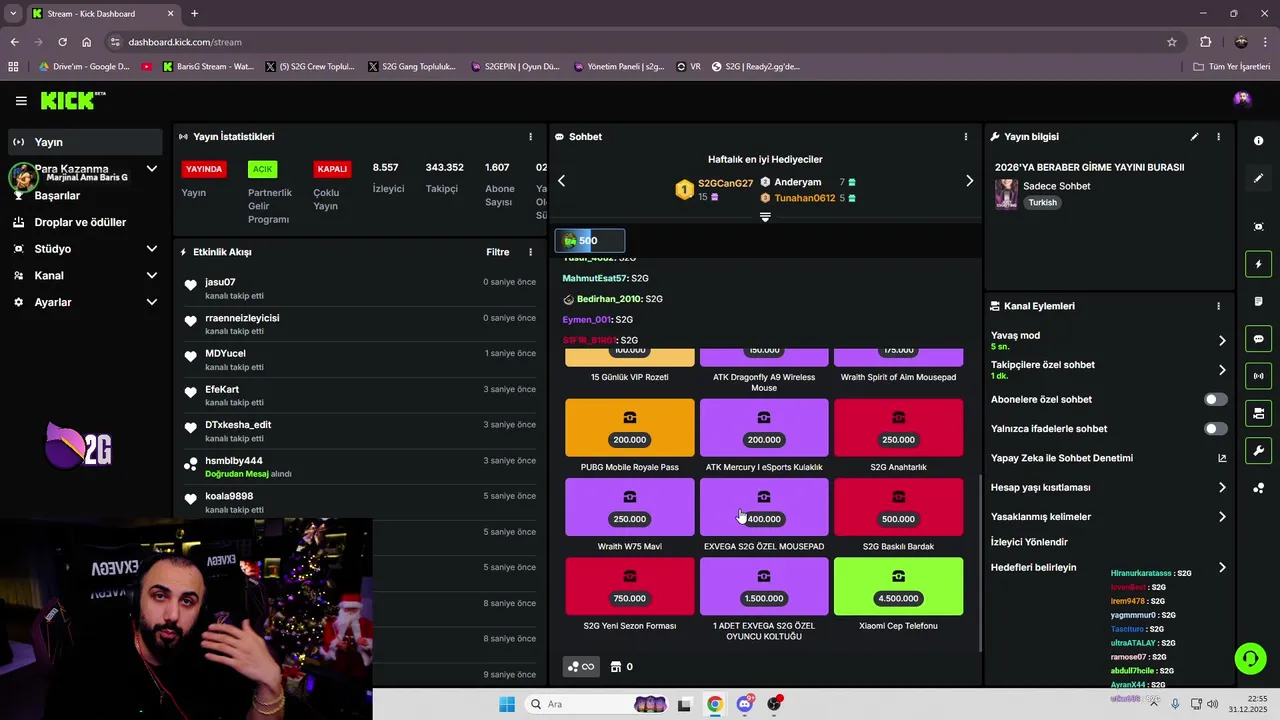The image size is (1280, 720).
Task: Click the Turkish language tag
Action: 1042,202
